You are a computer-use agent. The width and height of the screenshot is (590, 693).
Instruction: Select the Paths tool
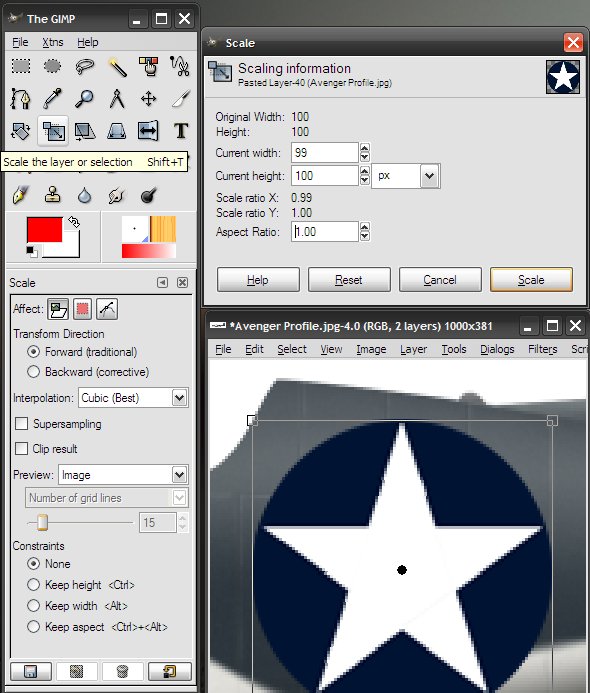(21, 99)
